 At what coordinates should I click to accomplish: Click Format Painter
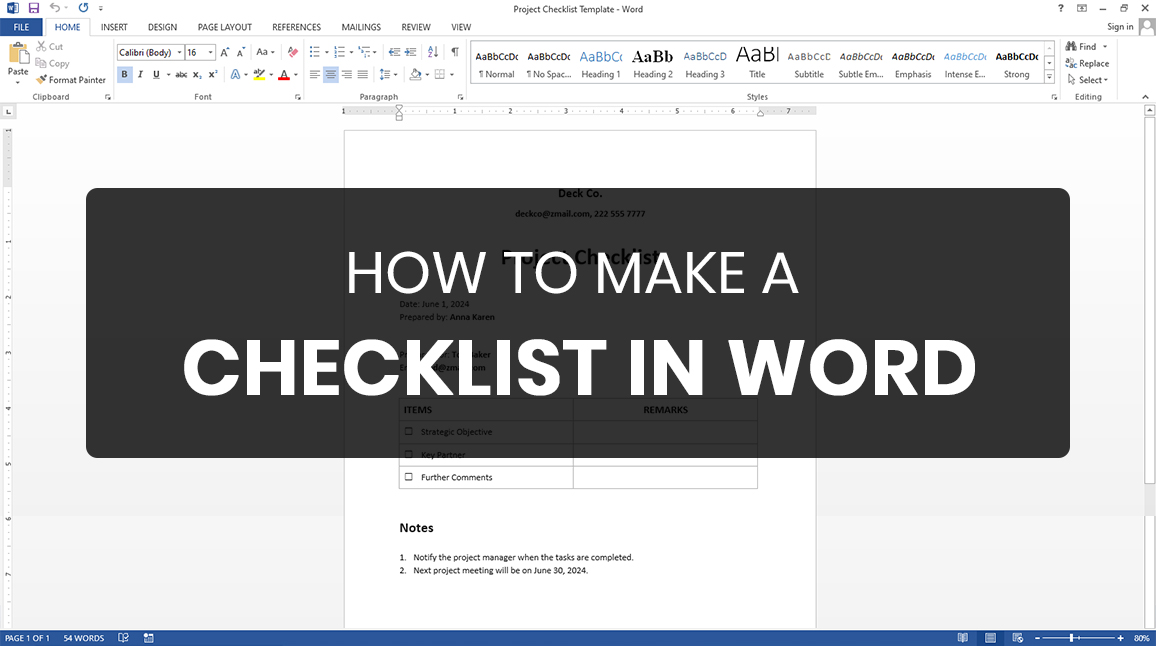pos(71,80)
